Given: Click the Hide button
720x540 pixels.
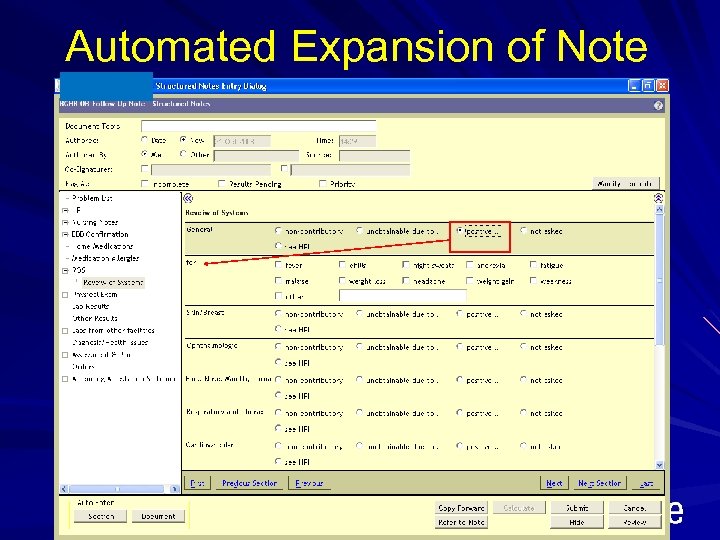Looking at the screenshot, I should (577, 522).
